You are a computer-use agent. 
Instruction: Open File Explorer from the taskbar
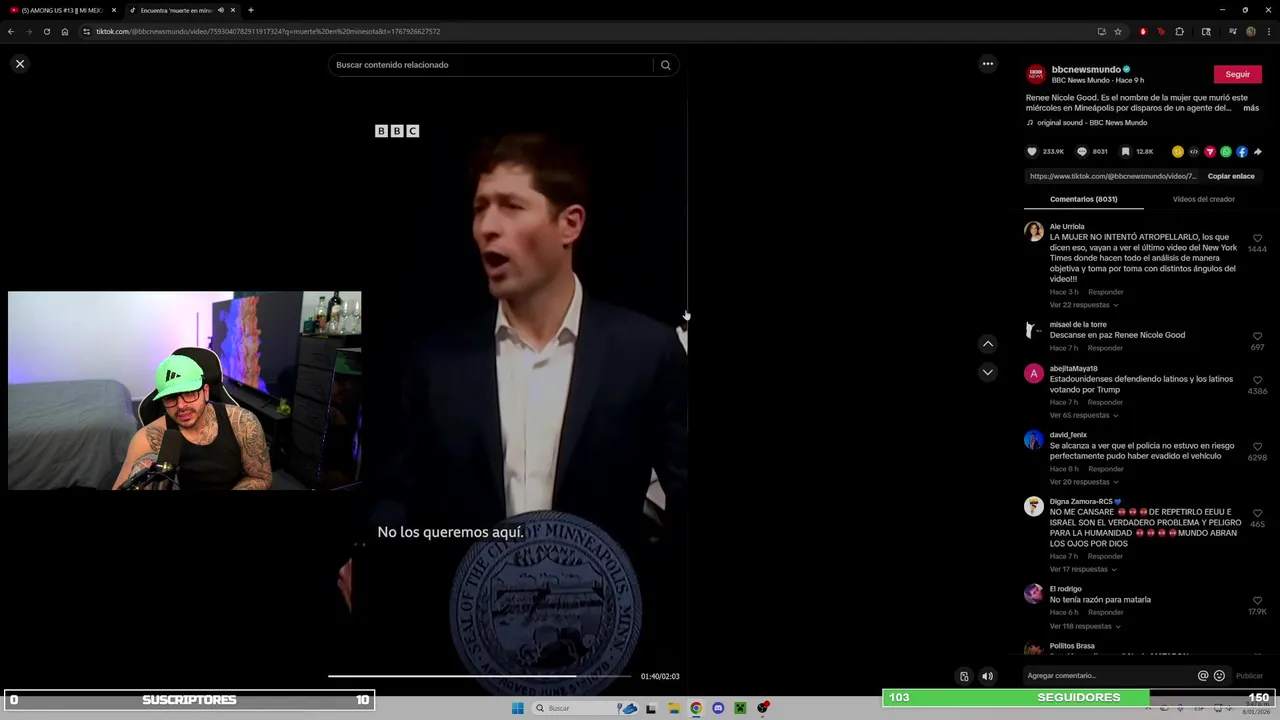point(674,708)
